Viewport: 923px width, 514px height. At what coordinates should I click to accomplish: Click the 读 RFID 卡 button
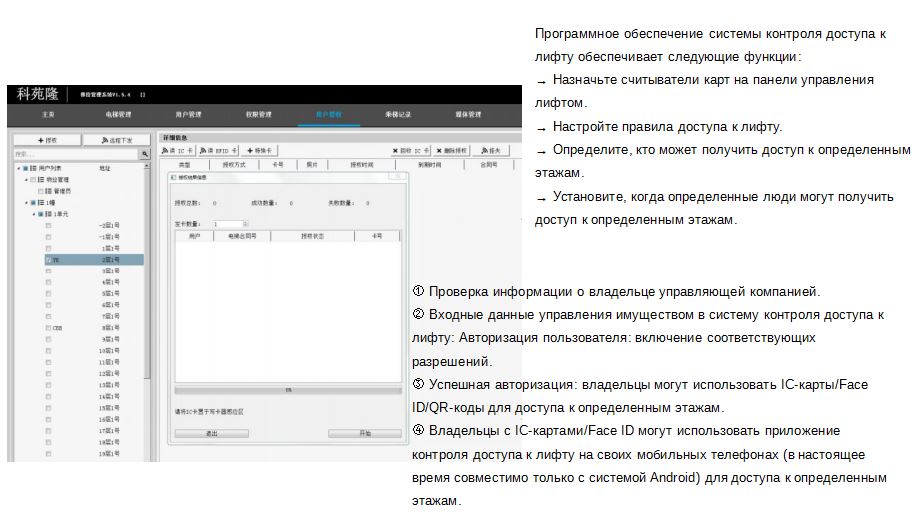point(218,151)
